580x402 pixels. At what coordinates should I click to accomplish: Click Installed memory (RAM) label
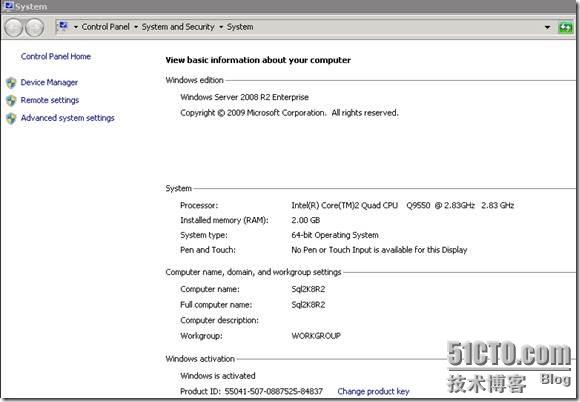pos(224,220)
